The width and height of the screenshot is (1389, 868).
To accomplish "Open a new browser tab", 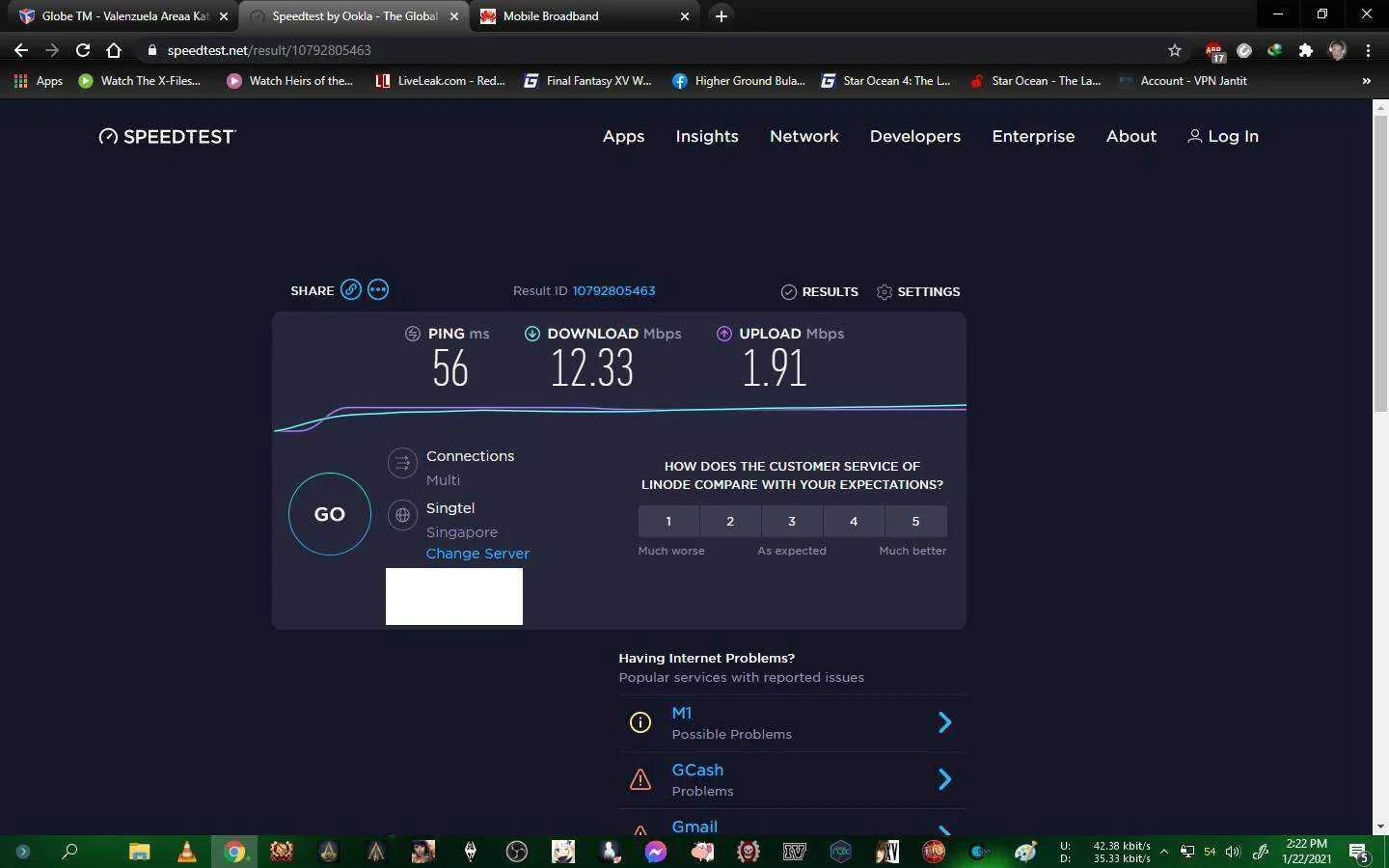I will (x=722, y=16).
